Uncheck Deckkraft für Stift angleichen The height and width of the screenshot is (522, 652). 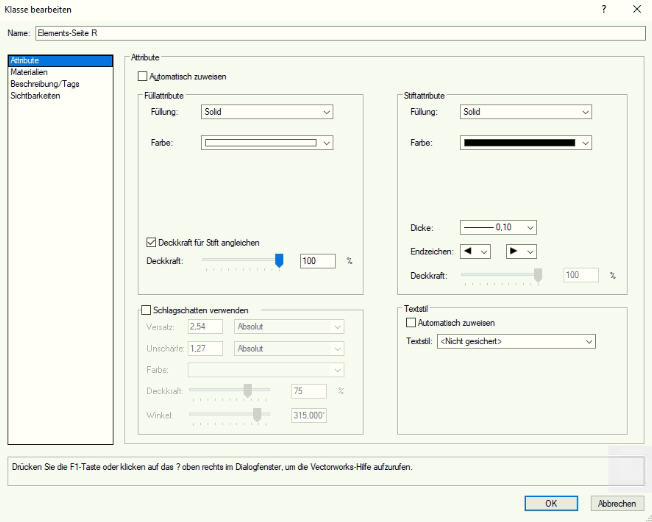click(x=151, y=242)
